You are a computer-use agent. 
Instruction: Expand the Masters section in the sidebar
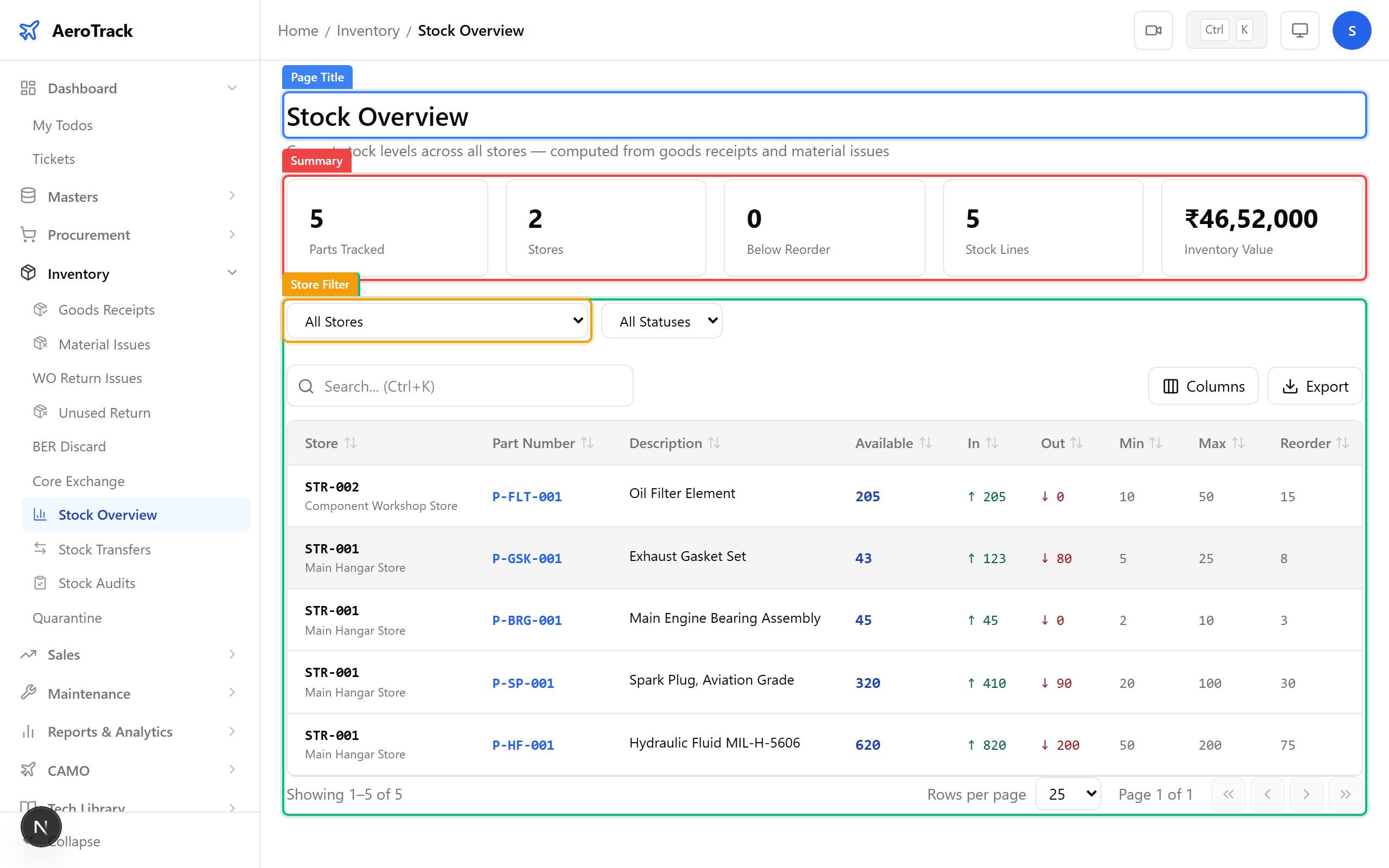[x=72, y=196]
